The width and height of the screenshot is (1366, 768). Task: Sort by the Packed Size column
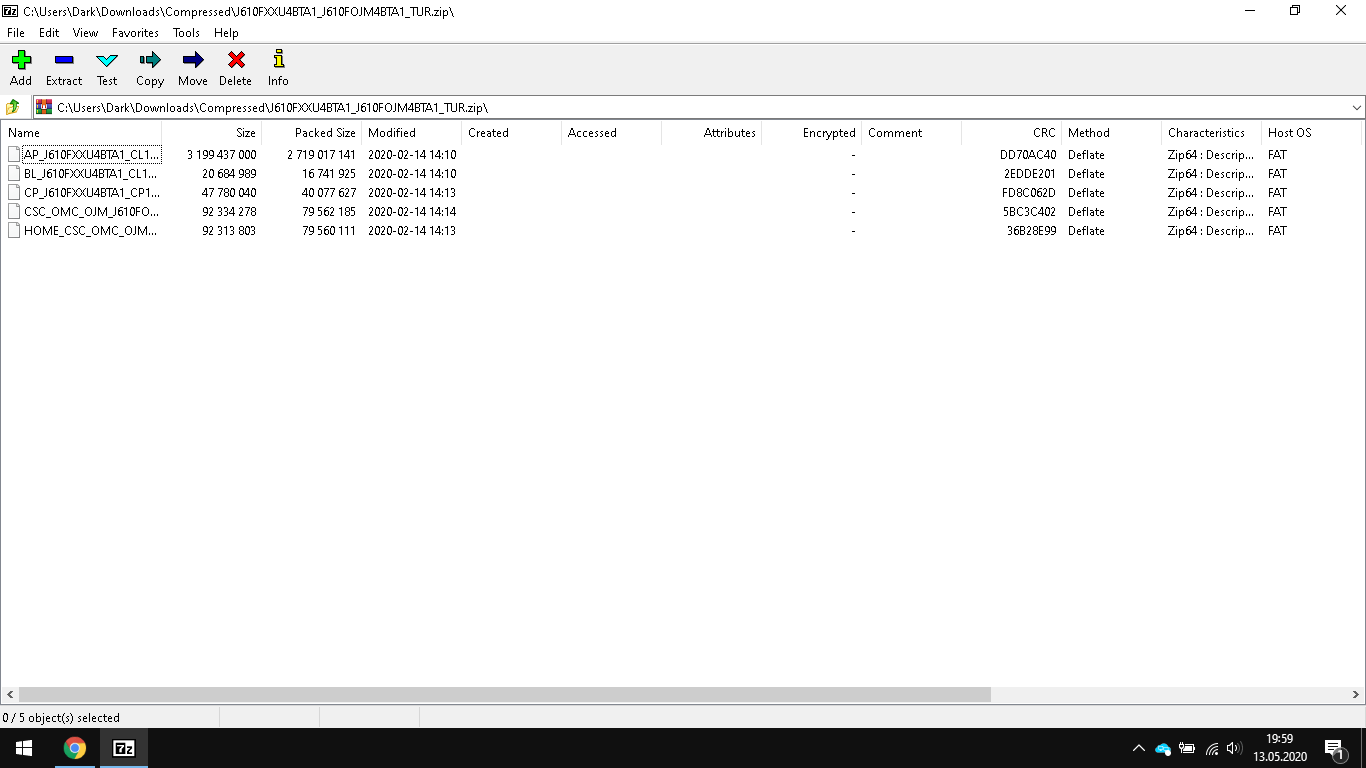click(311, 133)
